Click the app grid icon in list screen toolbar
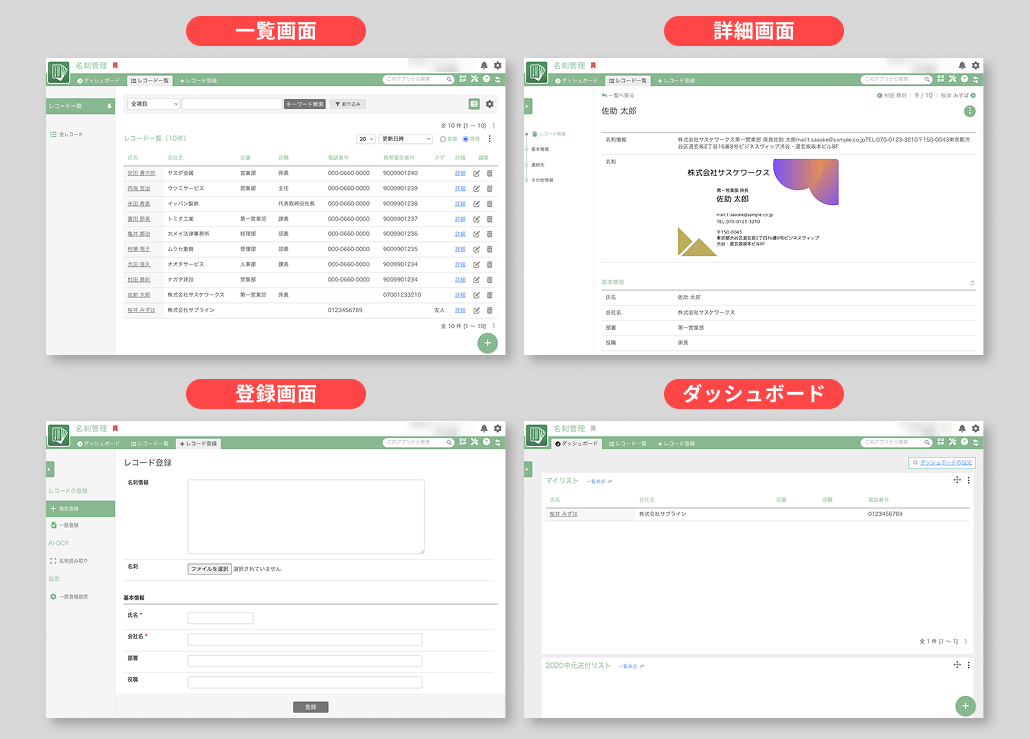The height and width of the screenshot is (739, 1030). [x=462, y=79]
